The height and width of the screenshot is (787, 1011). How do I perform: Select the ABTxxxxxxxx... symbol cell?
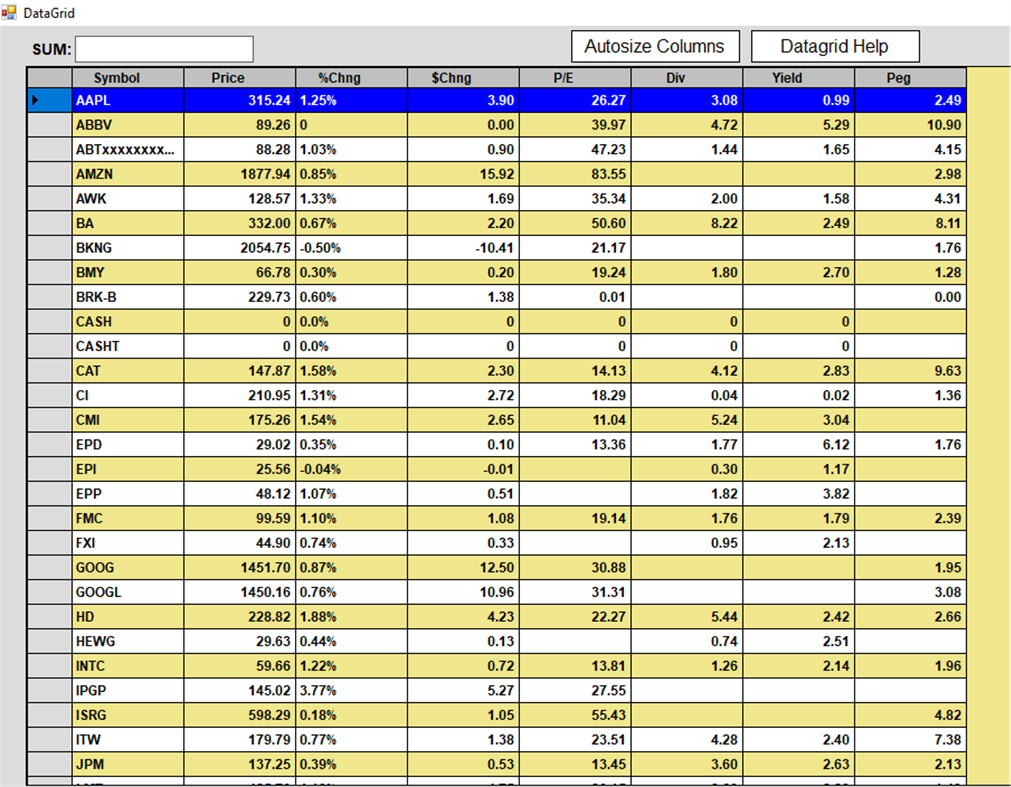tap(128, 149)
